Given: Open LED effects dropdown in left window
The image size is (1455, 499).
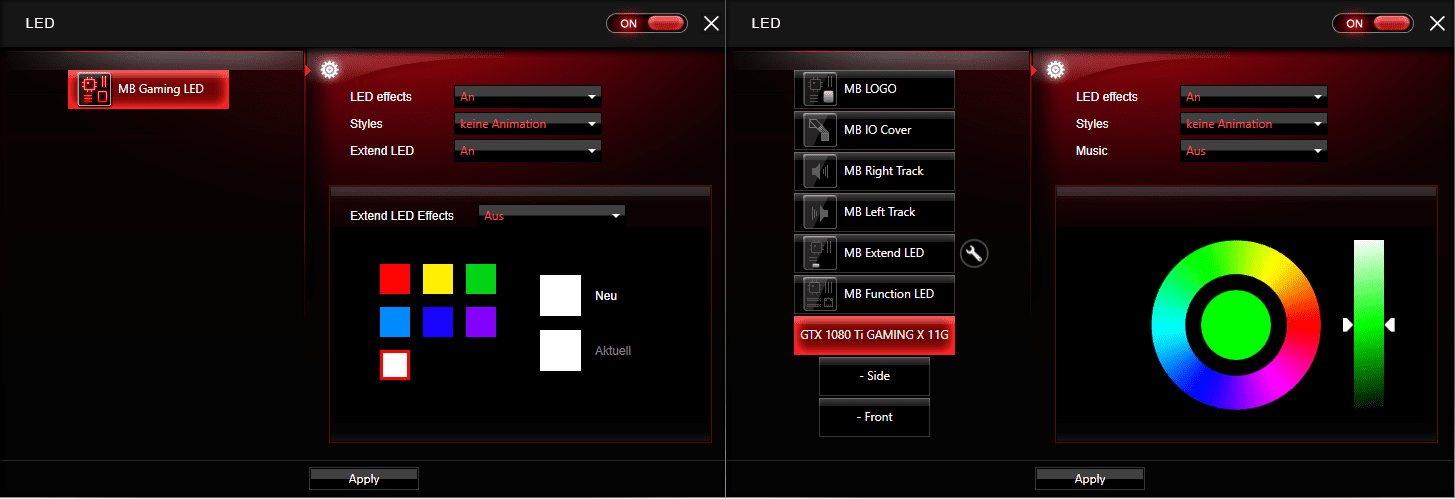Looking at the screenshot, I should [x=528, y=97].
